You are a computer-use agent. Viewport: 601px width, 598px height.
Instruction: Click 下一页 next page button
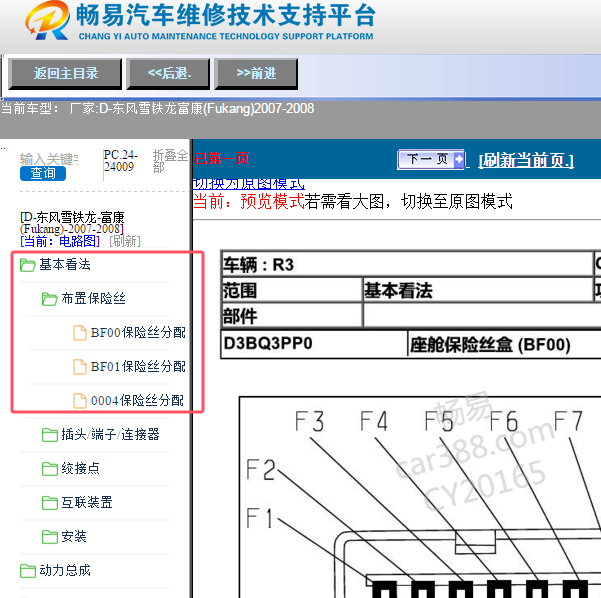431,159
